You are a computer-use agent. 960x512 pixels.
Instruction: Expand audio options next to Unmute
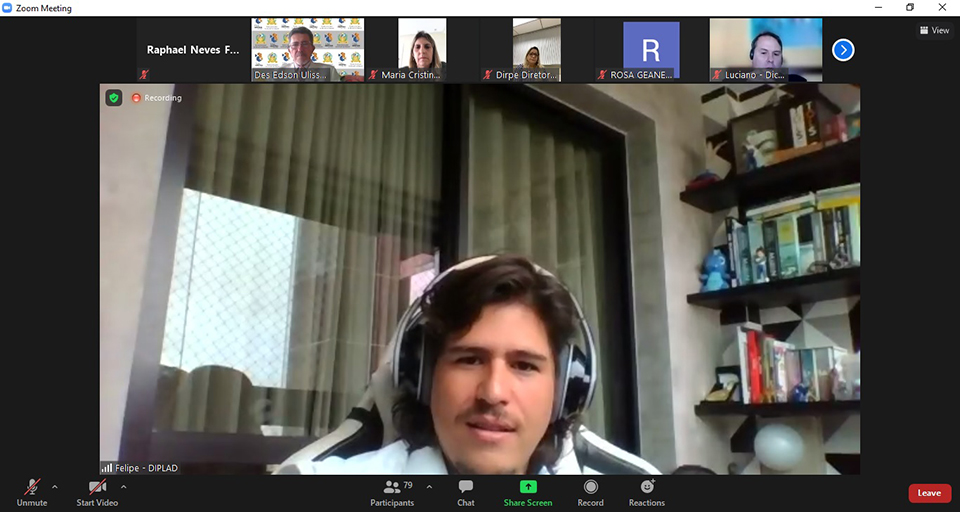point(54,487)
